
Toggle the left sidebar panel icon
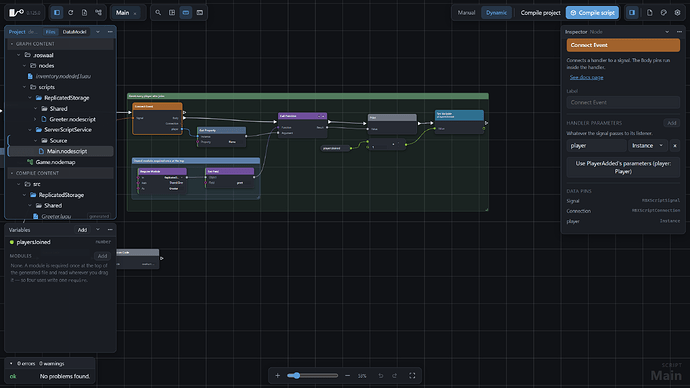point(57,13)
